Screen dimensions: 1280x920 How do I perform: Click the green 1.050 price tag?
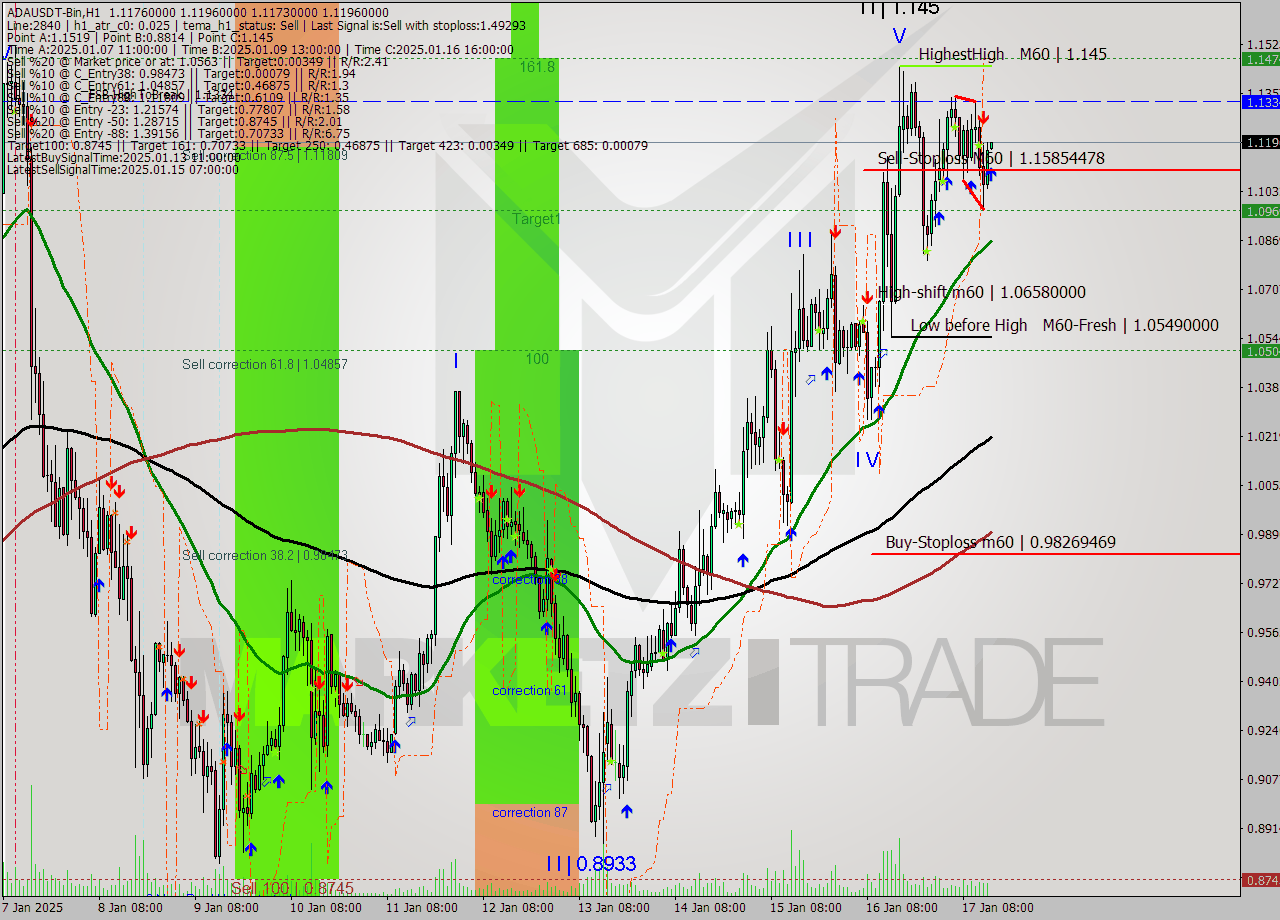1260,350
